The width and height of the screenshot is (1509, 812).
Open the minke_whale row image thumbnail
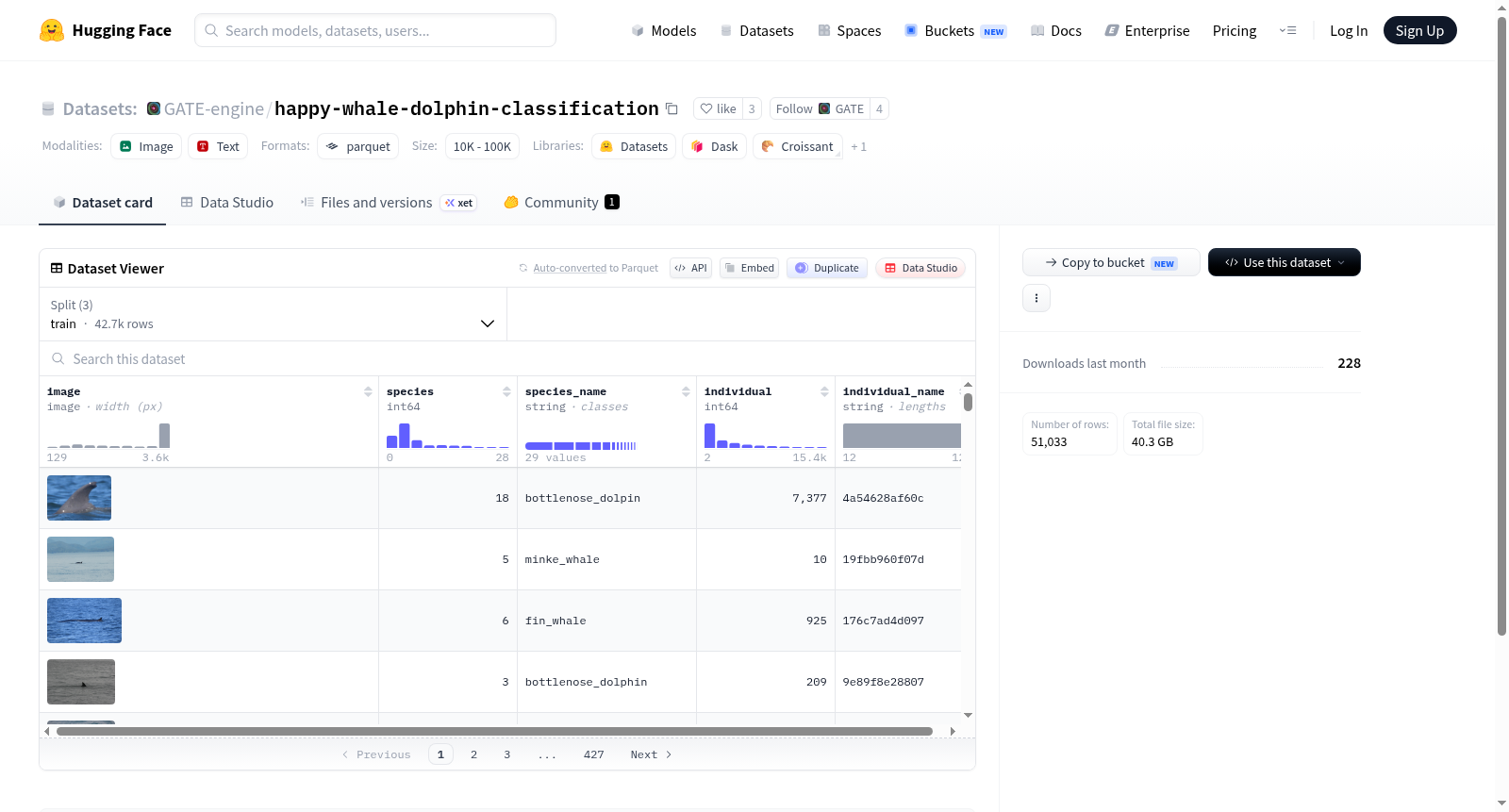[x=80, y=559]
